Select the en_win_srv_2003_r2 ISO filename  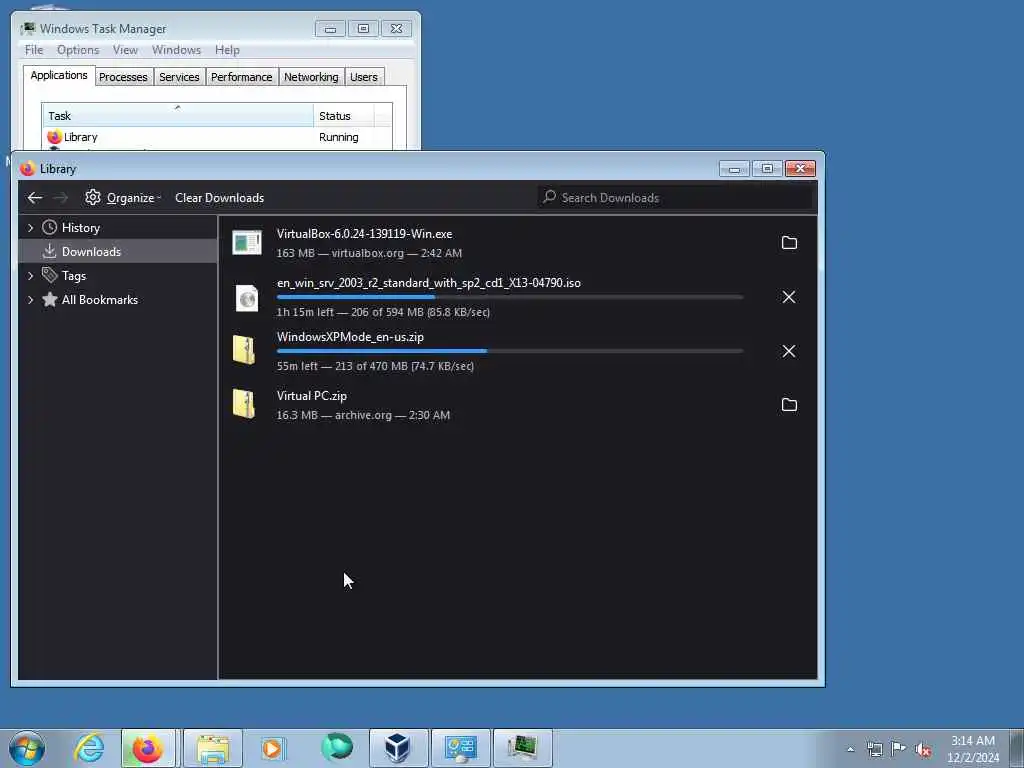[x=428, y=283]
